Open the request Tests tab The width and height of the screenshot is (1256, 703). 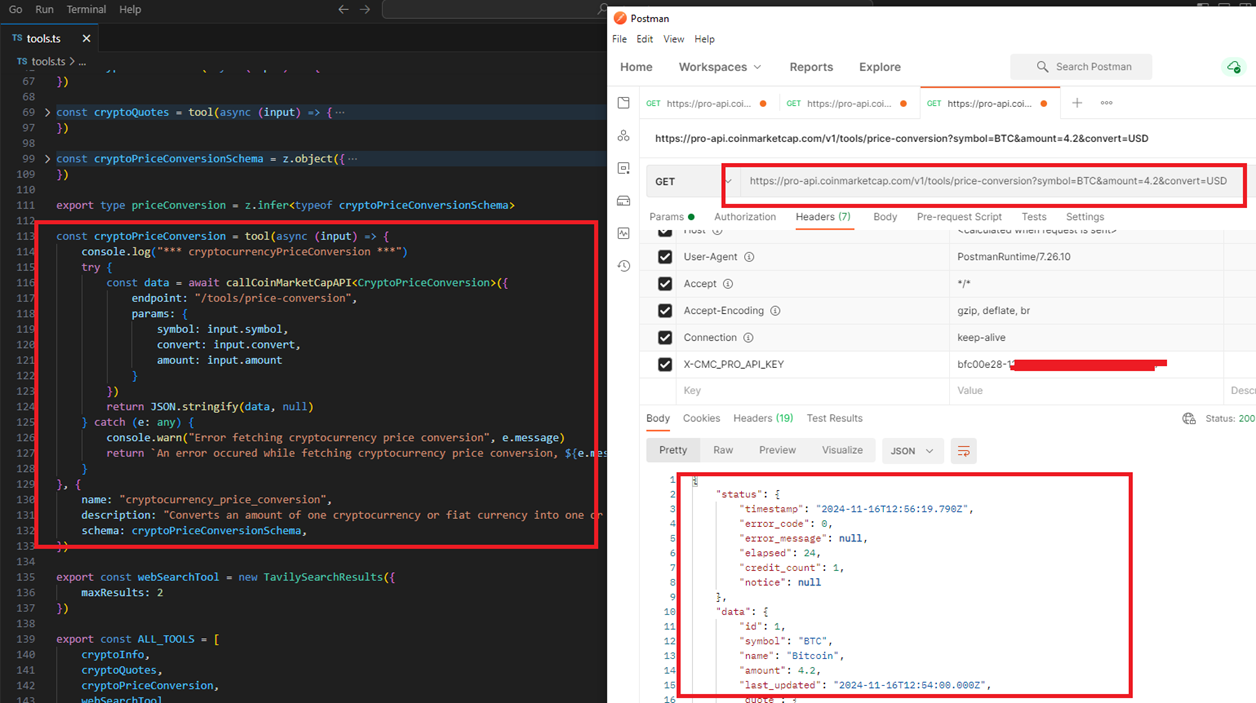1034,217
